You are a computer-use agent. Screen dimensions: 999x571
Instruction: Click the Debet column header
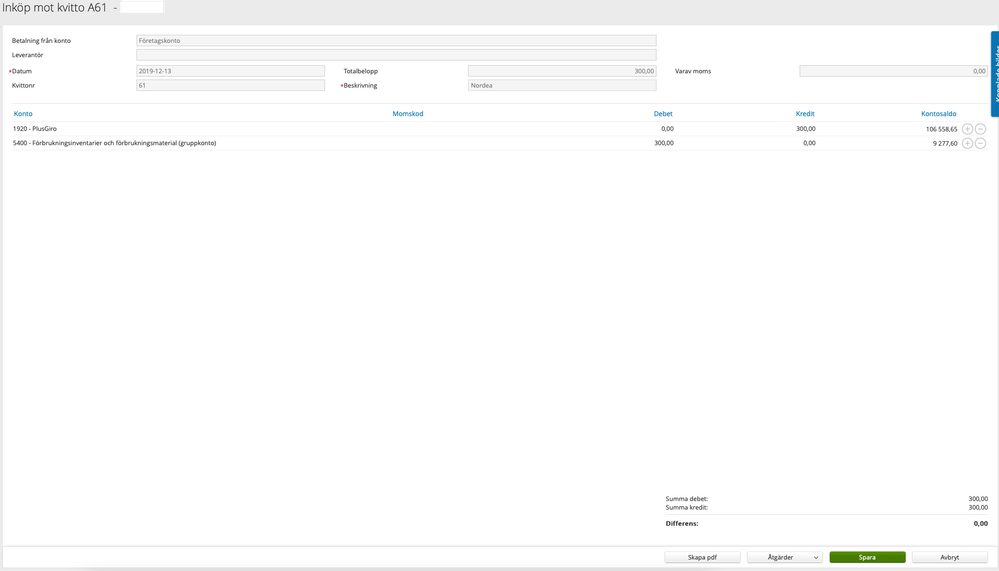(x=663, y=114)
